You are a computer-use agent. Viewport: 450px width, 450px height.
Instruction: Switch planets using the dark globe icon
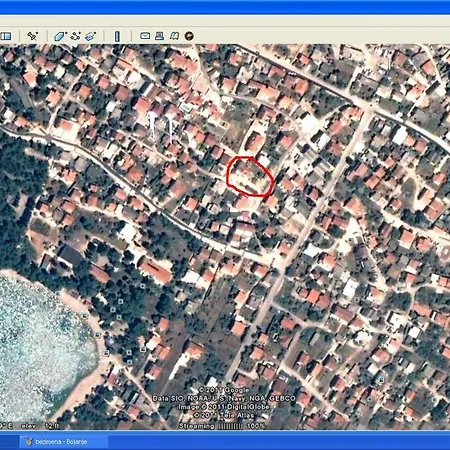(x=189, y=36)
